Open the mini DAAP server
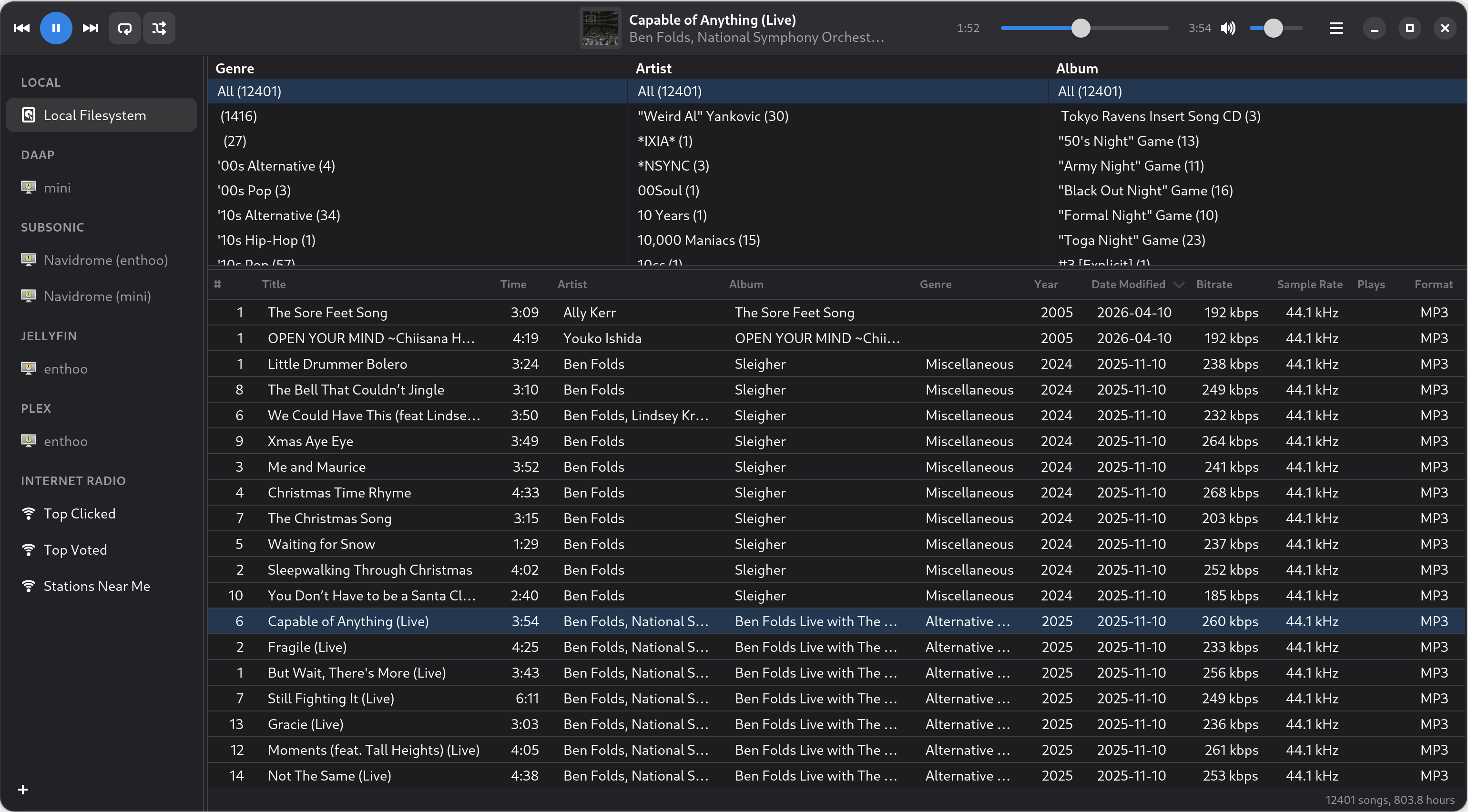The height and width of the screenshot is (812, 1468). point(102,187)
